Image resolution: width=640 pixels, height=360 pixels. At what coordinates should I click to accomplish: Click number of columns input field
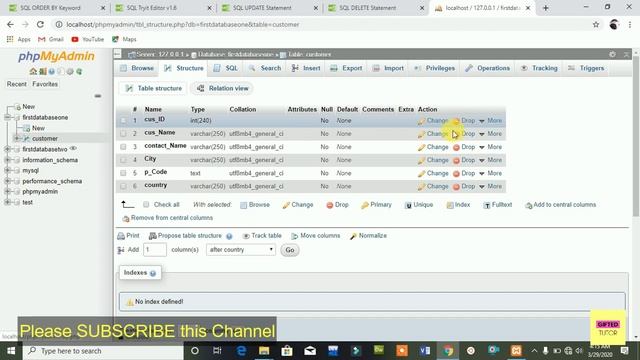(x=155, y=249)
